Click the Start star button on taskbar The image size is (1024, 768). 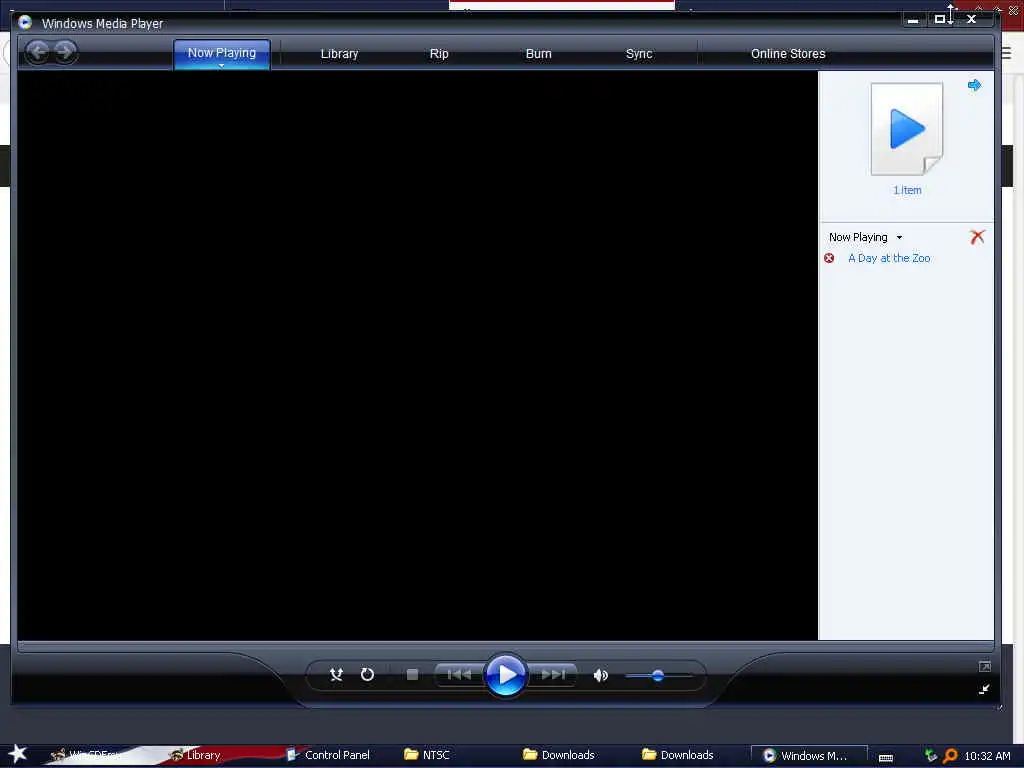(17, 754)
